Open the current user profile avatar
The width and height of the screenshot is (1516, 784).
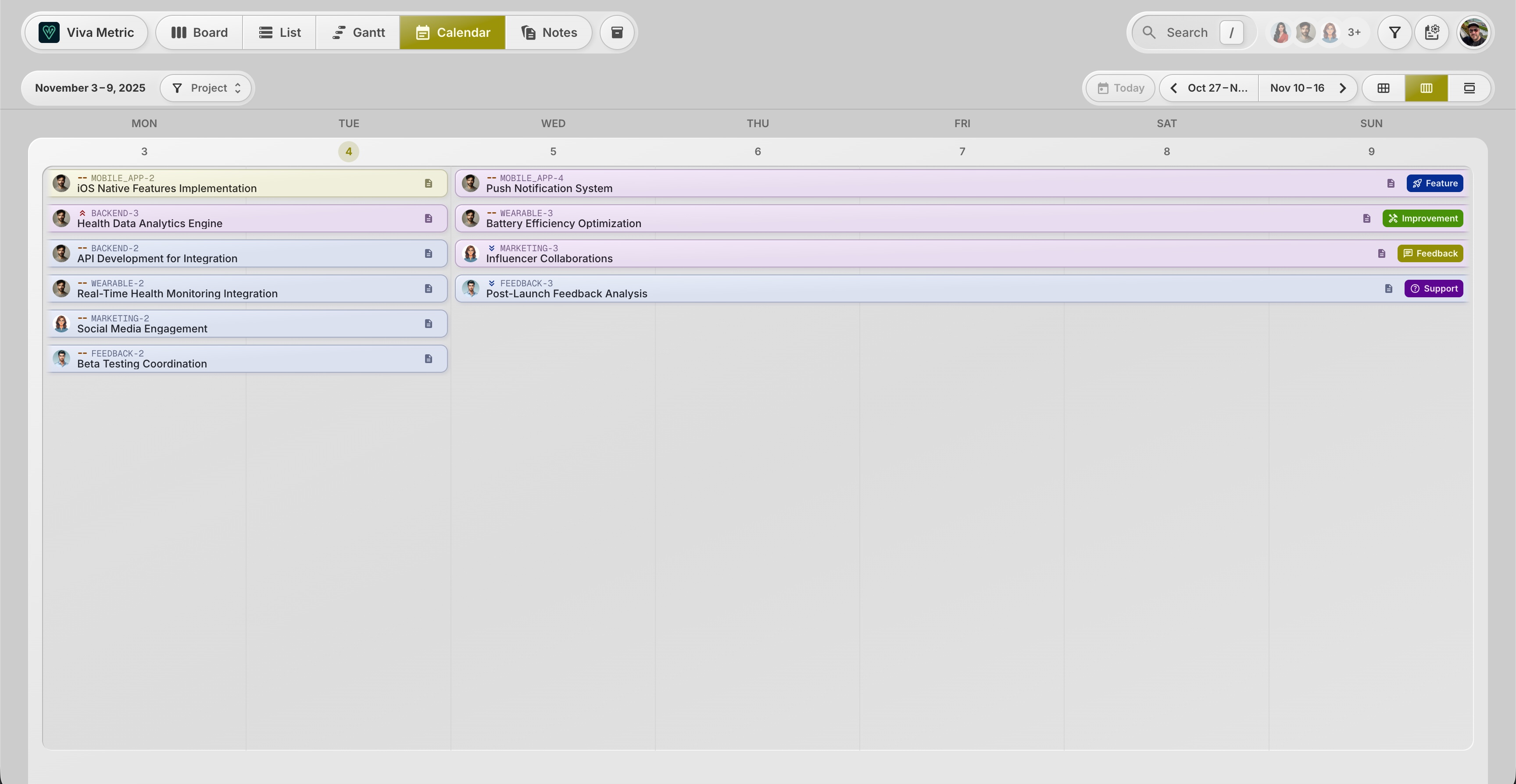click(x=1473, y=32)
